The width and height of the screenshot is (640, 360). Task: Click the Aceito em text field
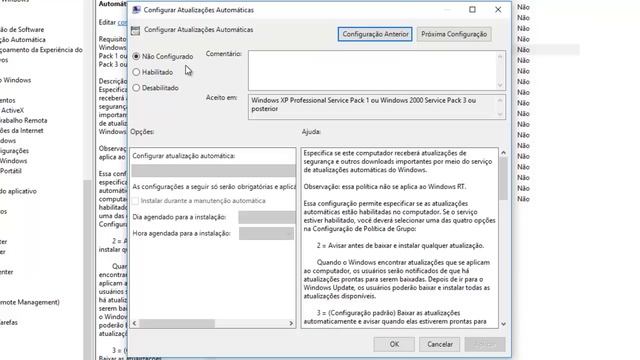pos(372,107)
